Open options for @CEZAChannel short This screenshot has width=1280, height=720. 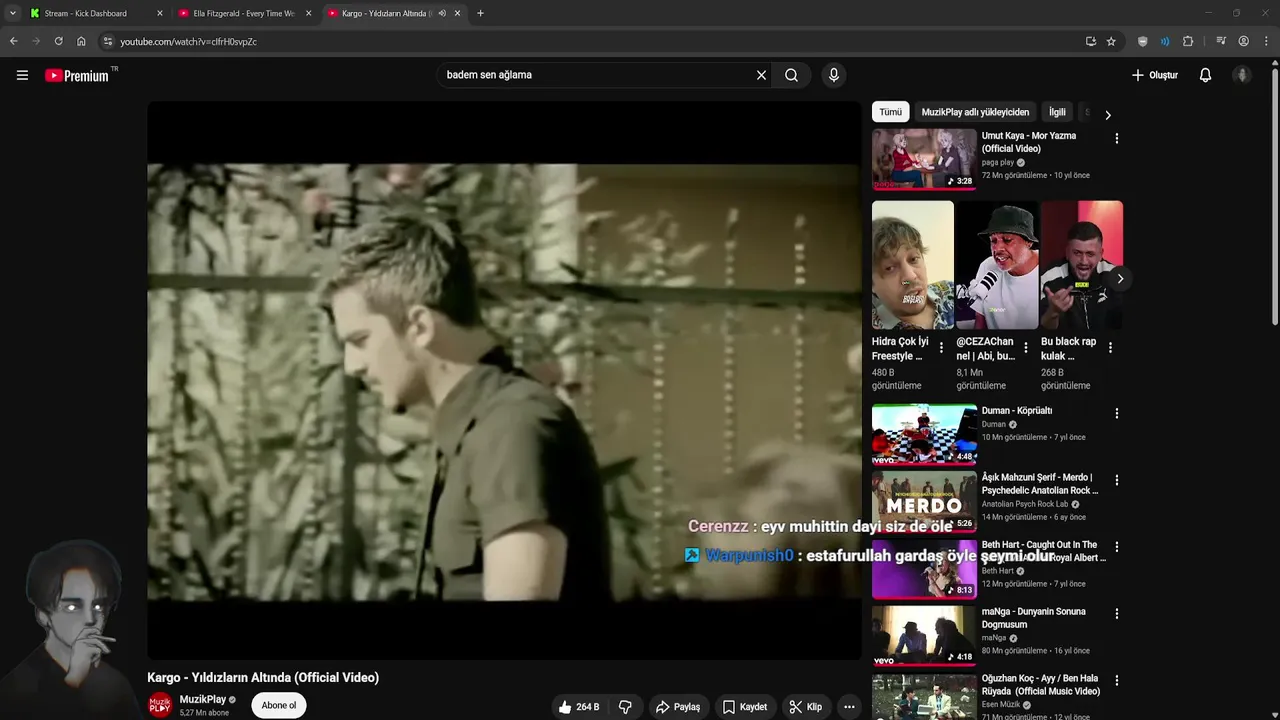point(1026,348)
